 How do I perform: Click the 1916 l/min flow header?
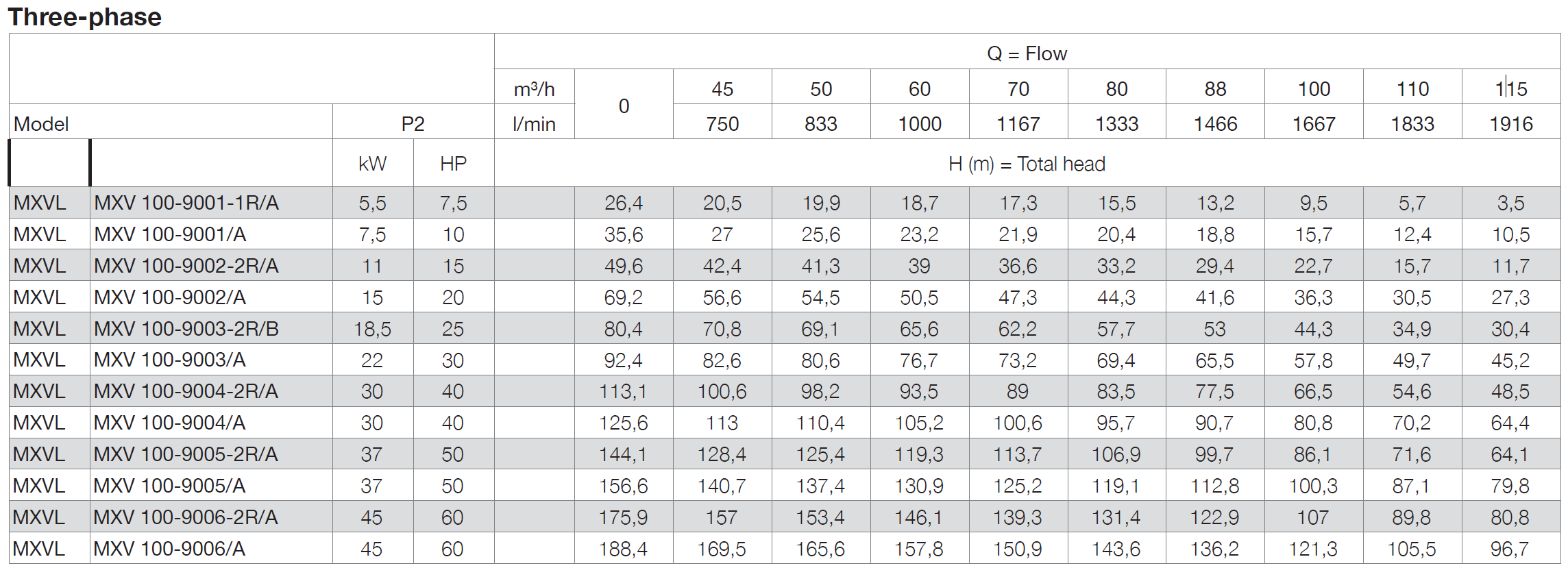tap(1510, 124)
